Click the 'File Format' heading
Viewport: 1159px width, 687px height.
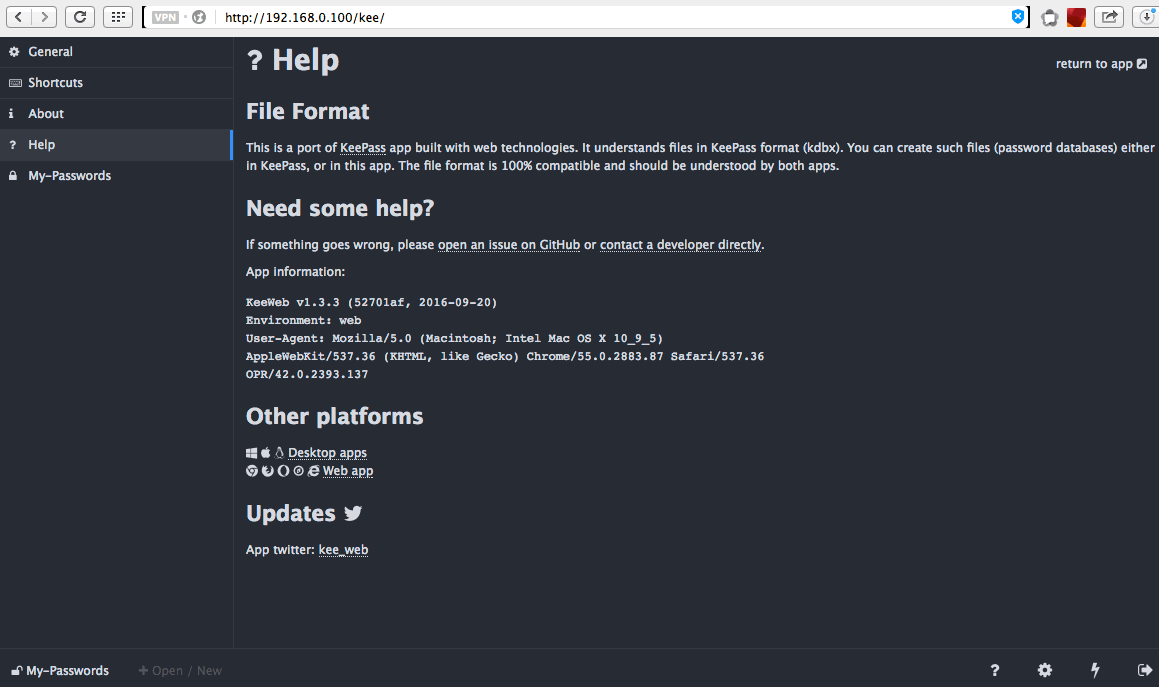(x=307, y=112)
